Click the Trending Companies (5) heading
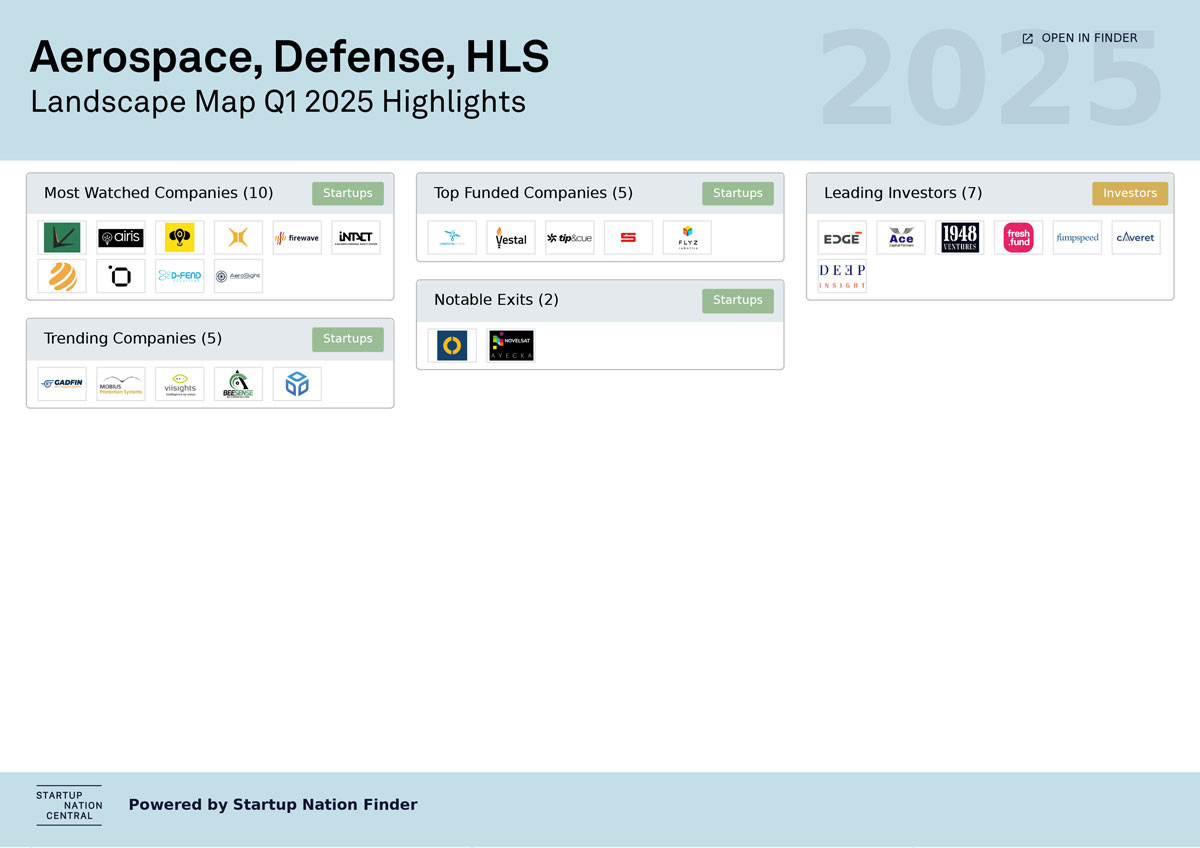The image size is (1200, 848). click(133, 339)
